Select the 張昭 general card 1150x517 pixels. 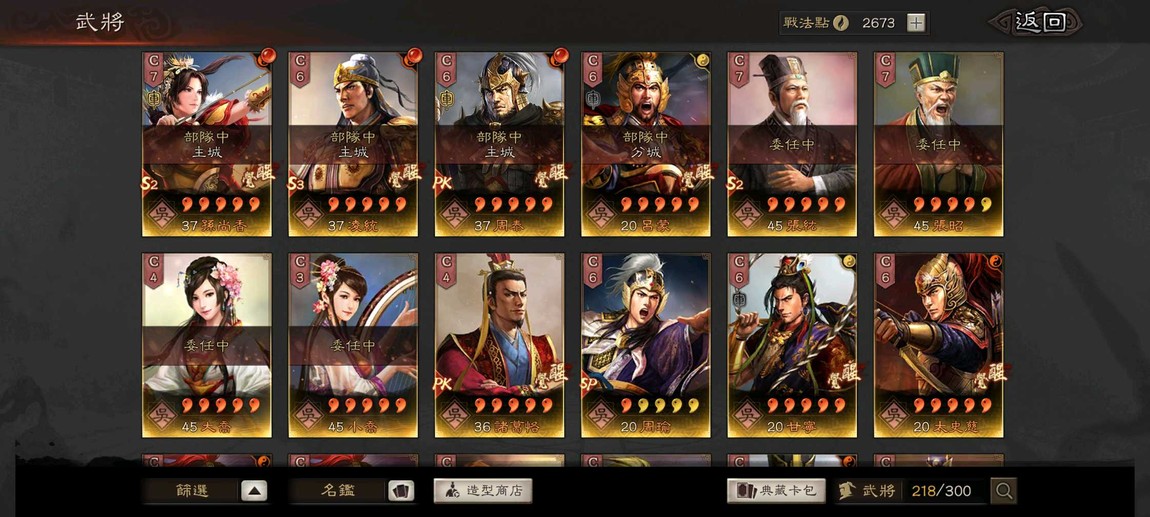939,144
